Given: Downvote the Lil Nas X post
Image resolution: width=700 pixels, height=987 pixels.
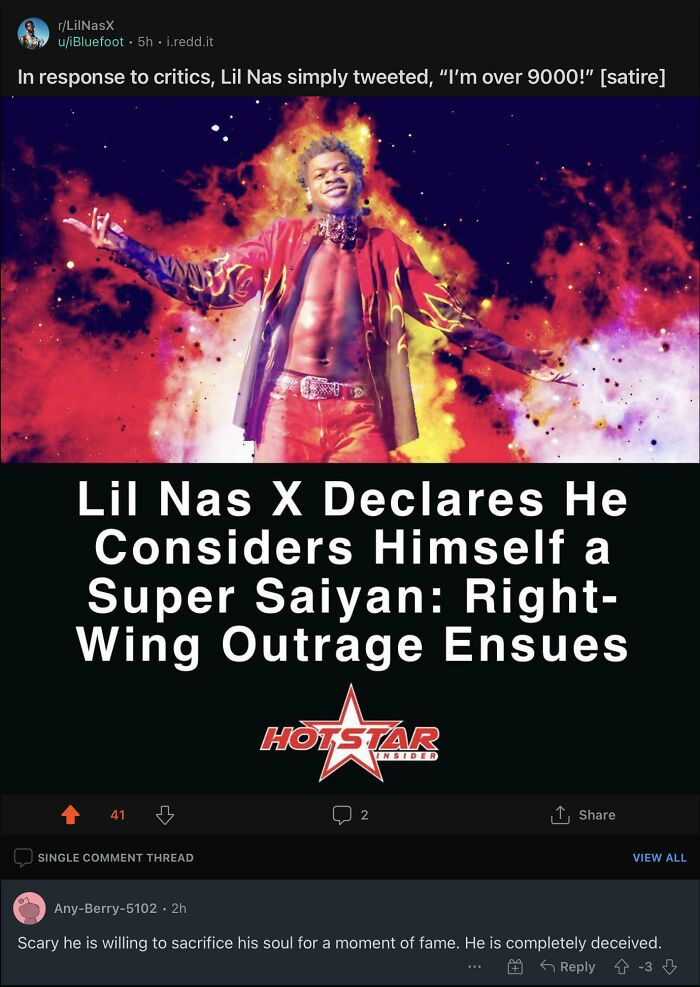Looking at the screenshot, I should 164,815.
